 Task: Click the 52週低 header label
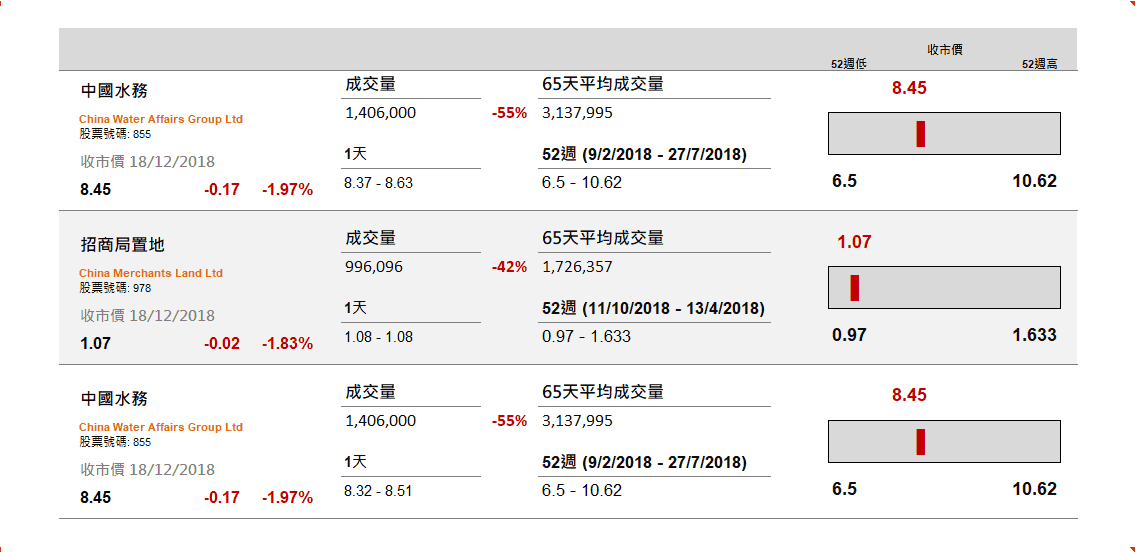tap(848, 64)
